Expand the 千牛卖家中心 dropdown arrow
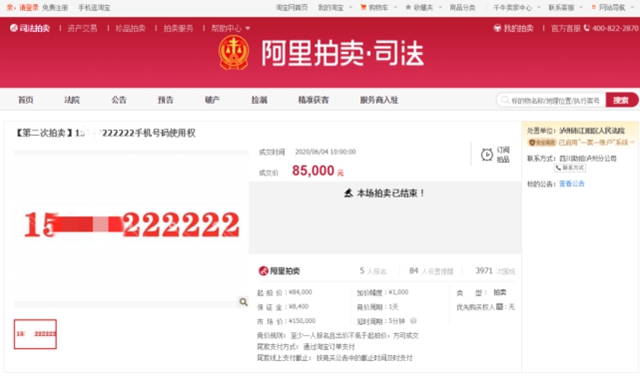This screenshot has width=640, height=377. click(x=539, y=7)
